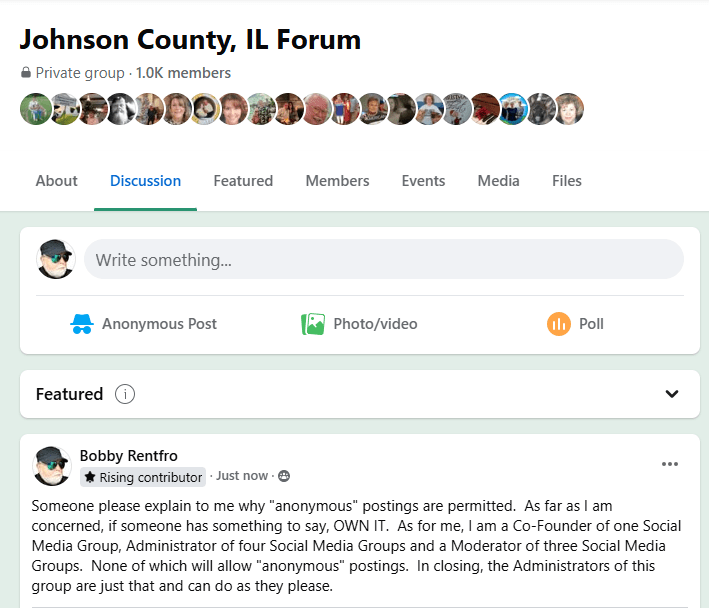Open the Members tab
This screenshot has height=608, width=709.
pyautogui.click(x=337, y=181)
